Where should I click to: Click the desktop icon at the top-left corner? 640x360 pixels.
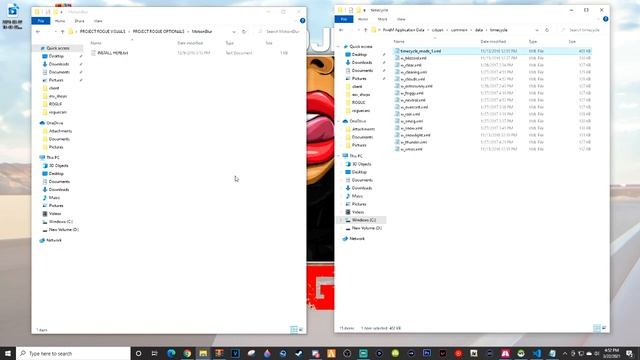point(13,16)
